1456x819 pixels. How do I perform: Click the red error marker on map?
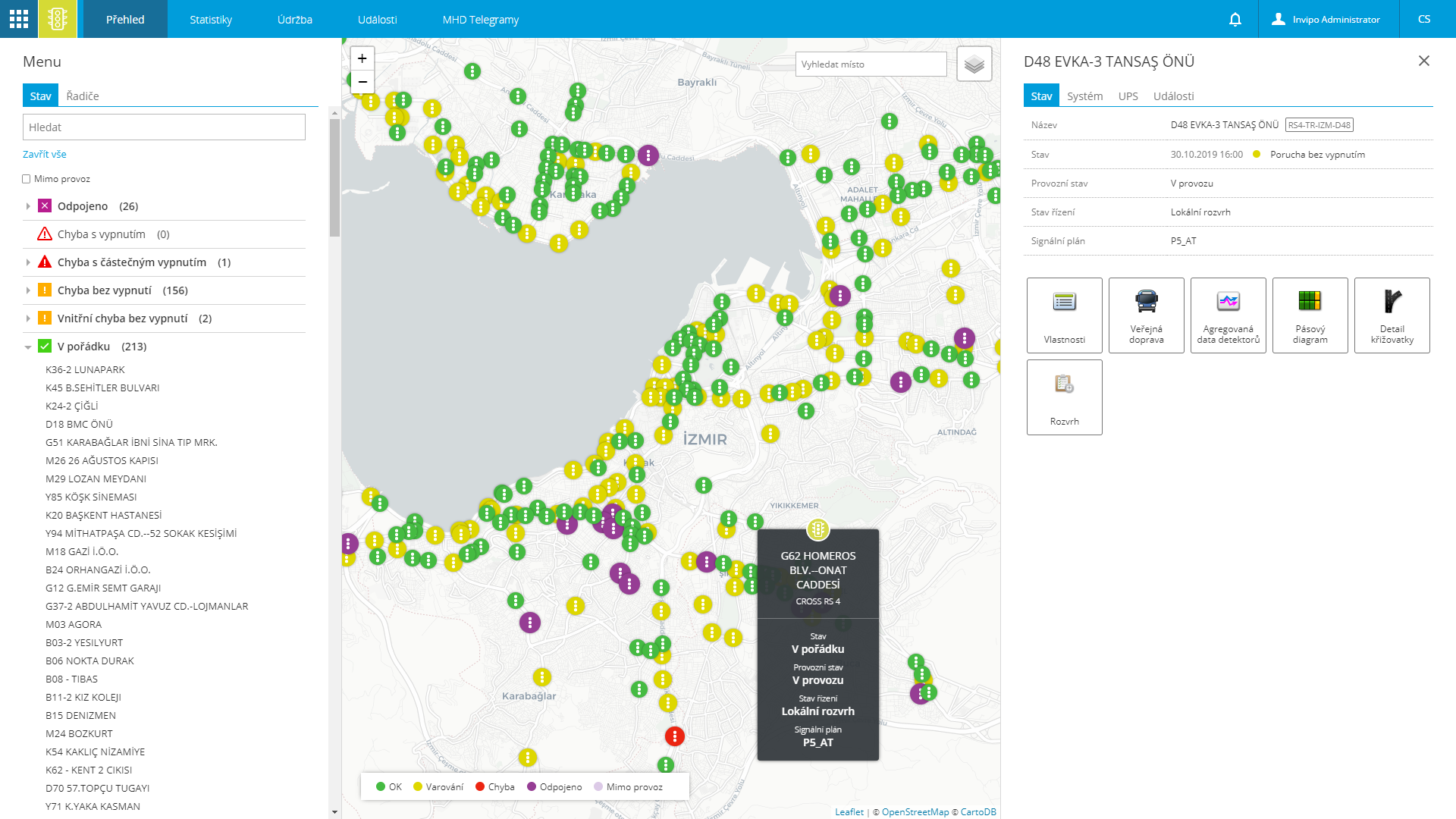point(674,736)
